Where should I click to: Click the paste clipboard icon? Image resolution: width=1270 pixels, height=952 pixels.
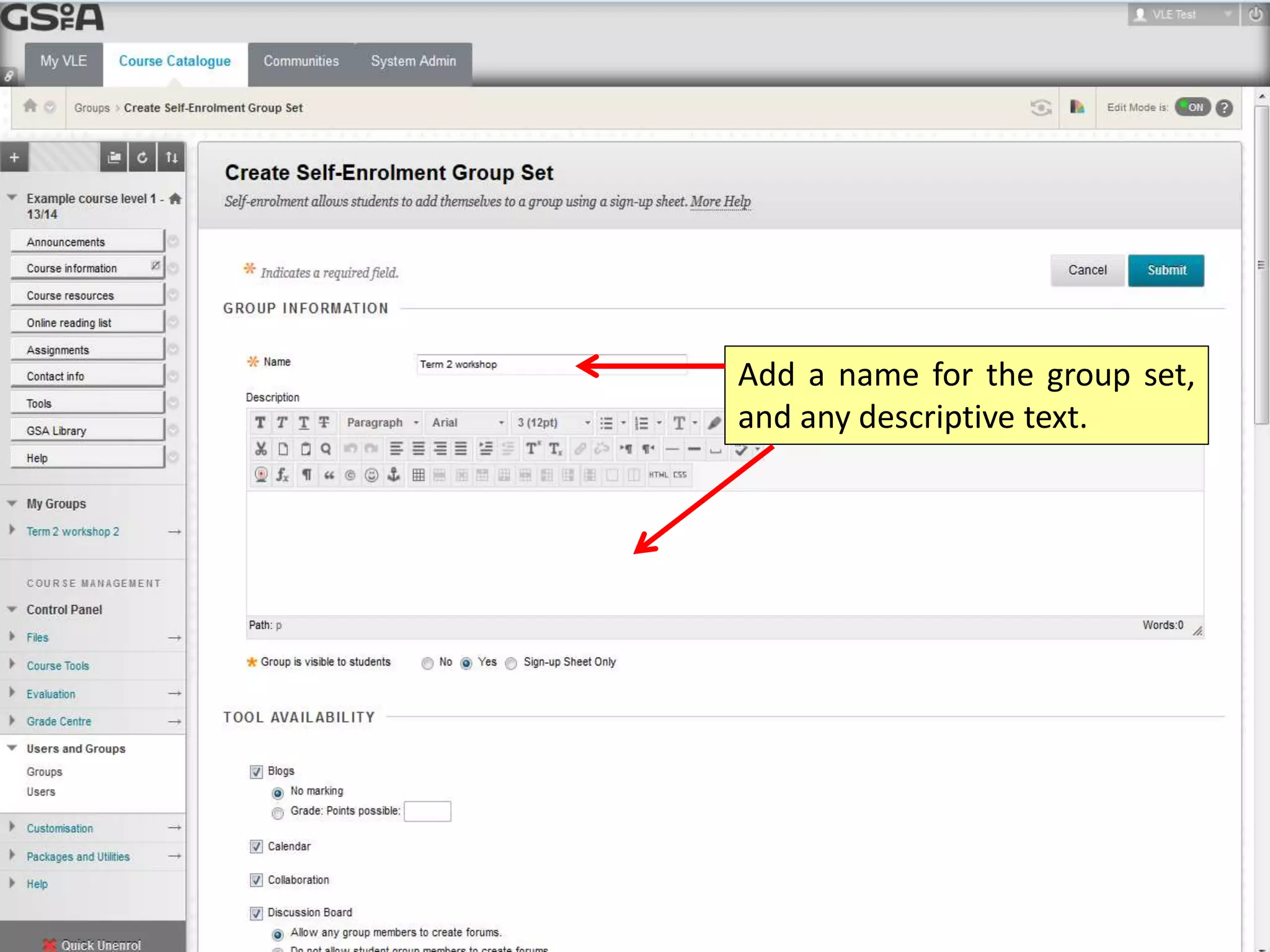click(305, 449)
